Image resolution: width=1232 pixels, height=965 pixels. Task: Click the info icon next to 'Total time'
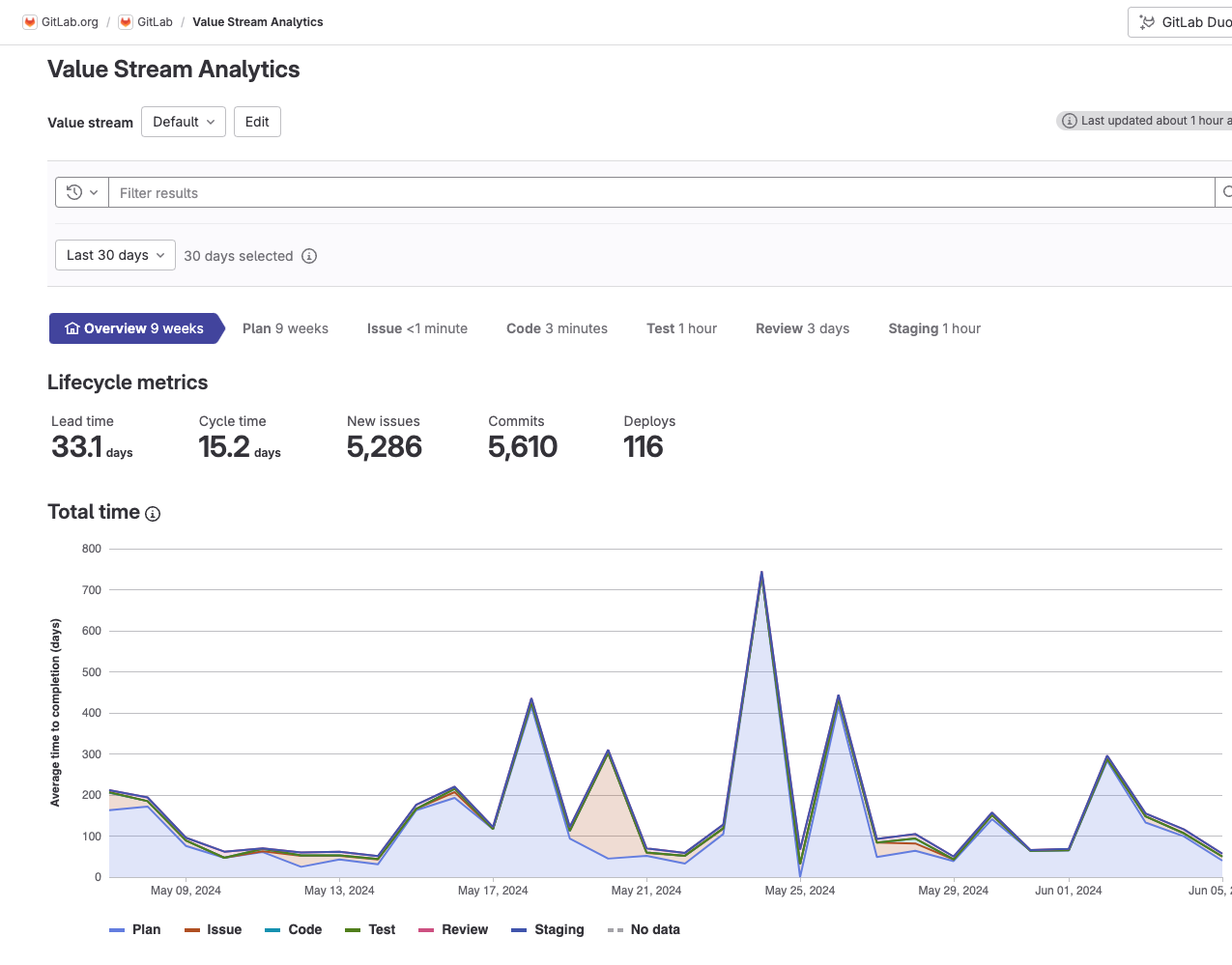click(x=153, y=514)
